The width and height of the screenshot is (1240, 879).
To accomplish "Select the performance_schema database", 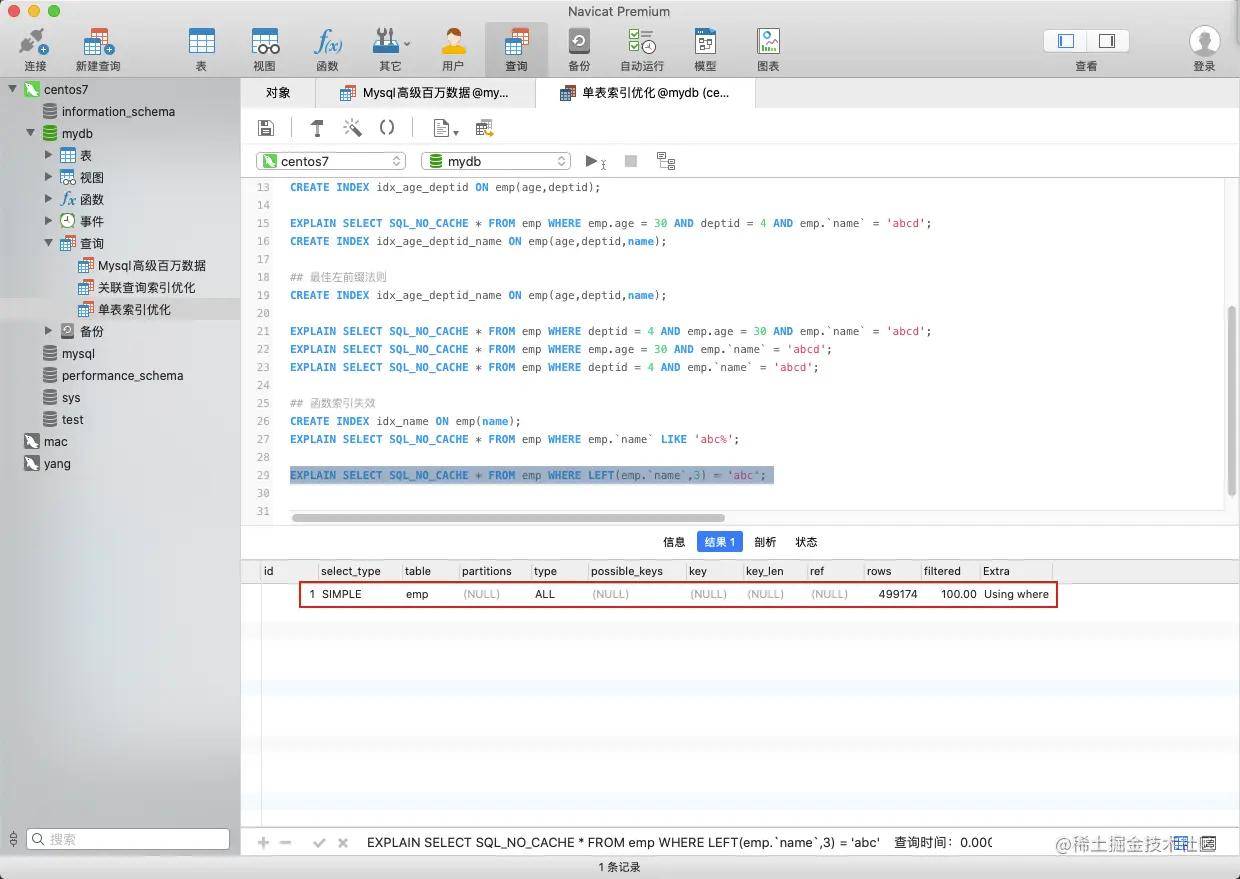I will pyautogui.click(x=120, y=375).
